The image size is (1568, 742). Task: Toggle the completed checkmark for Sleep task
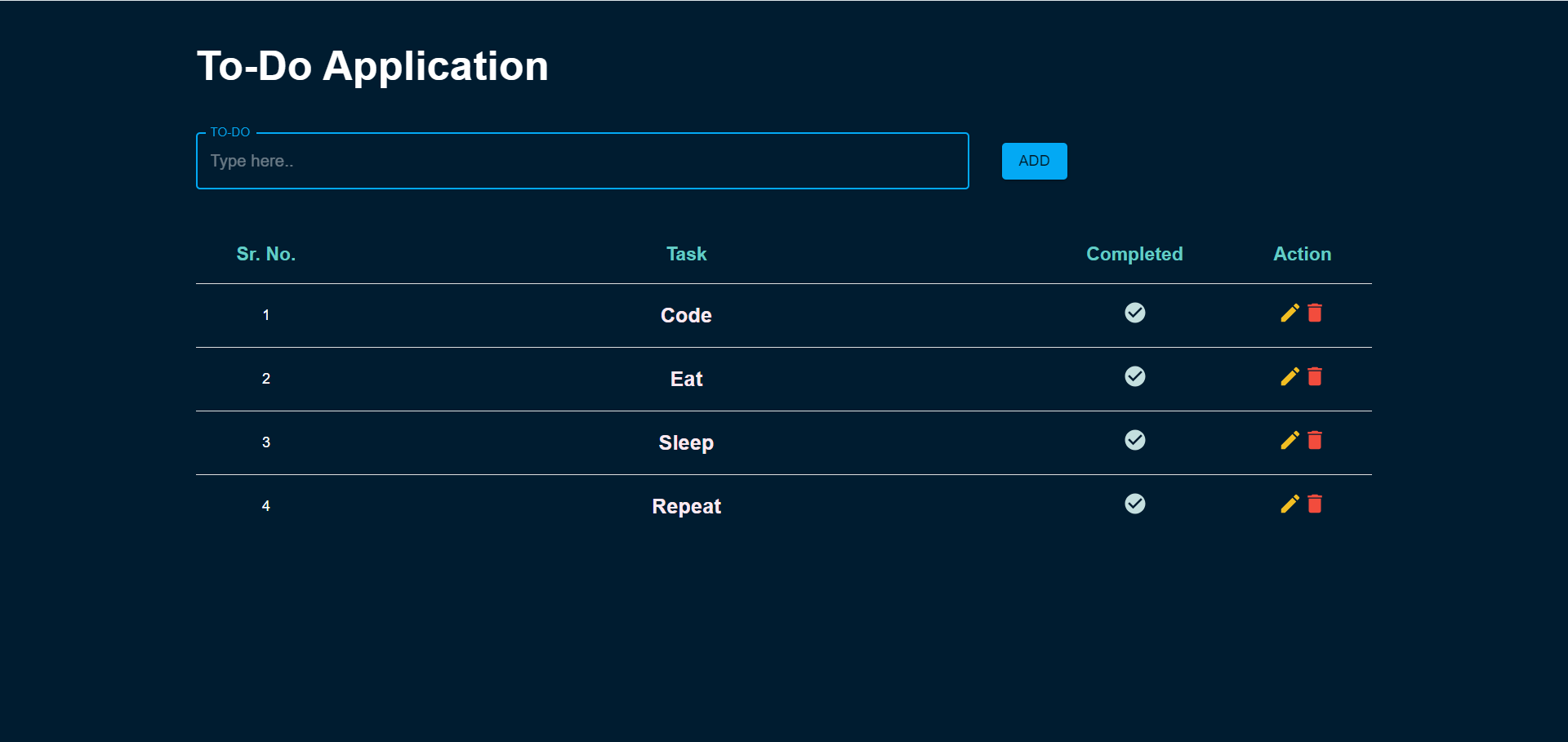pyautogui.click(x=1135, y=440)
